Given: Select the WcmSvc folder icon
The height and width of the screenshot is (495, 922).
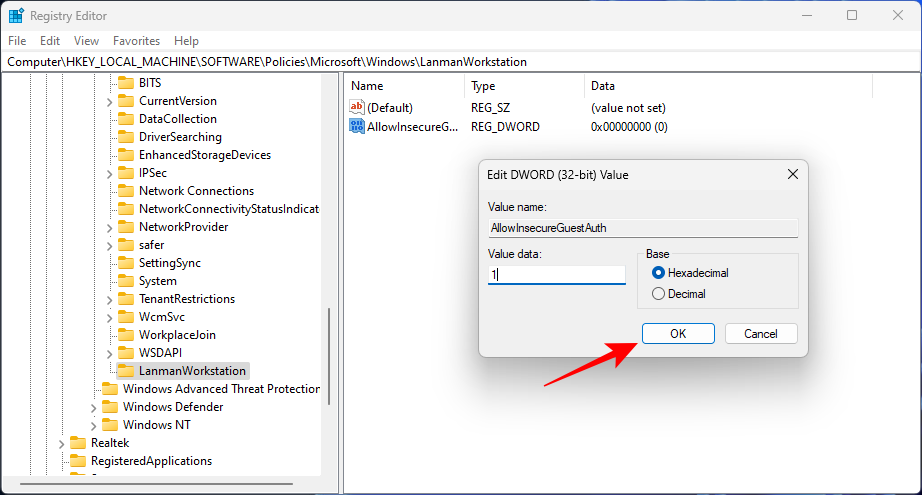Looking at the screenshot, I should 126,317.
